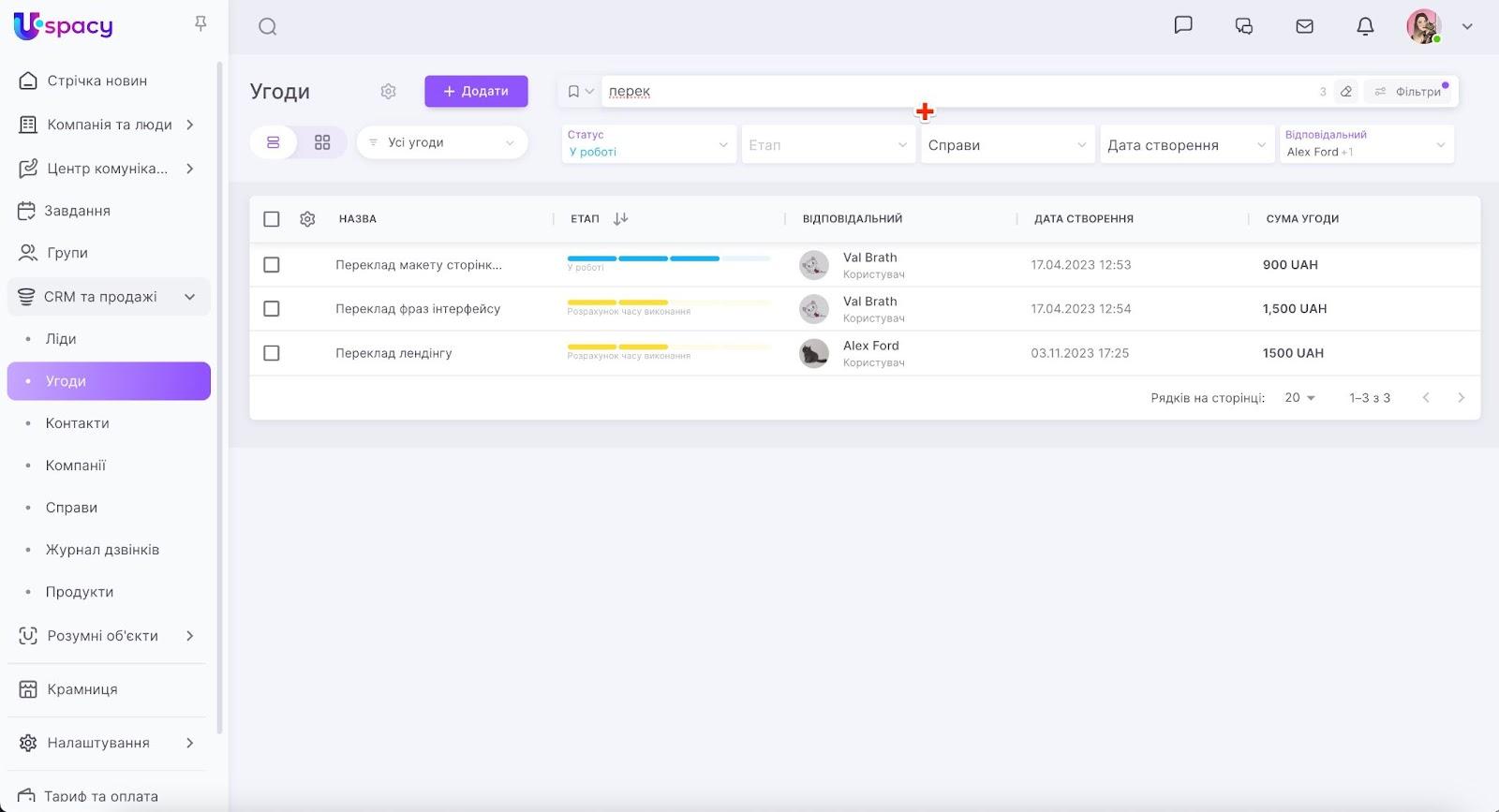Open Завдання from the sidebar menu

point(78,211)
